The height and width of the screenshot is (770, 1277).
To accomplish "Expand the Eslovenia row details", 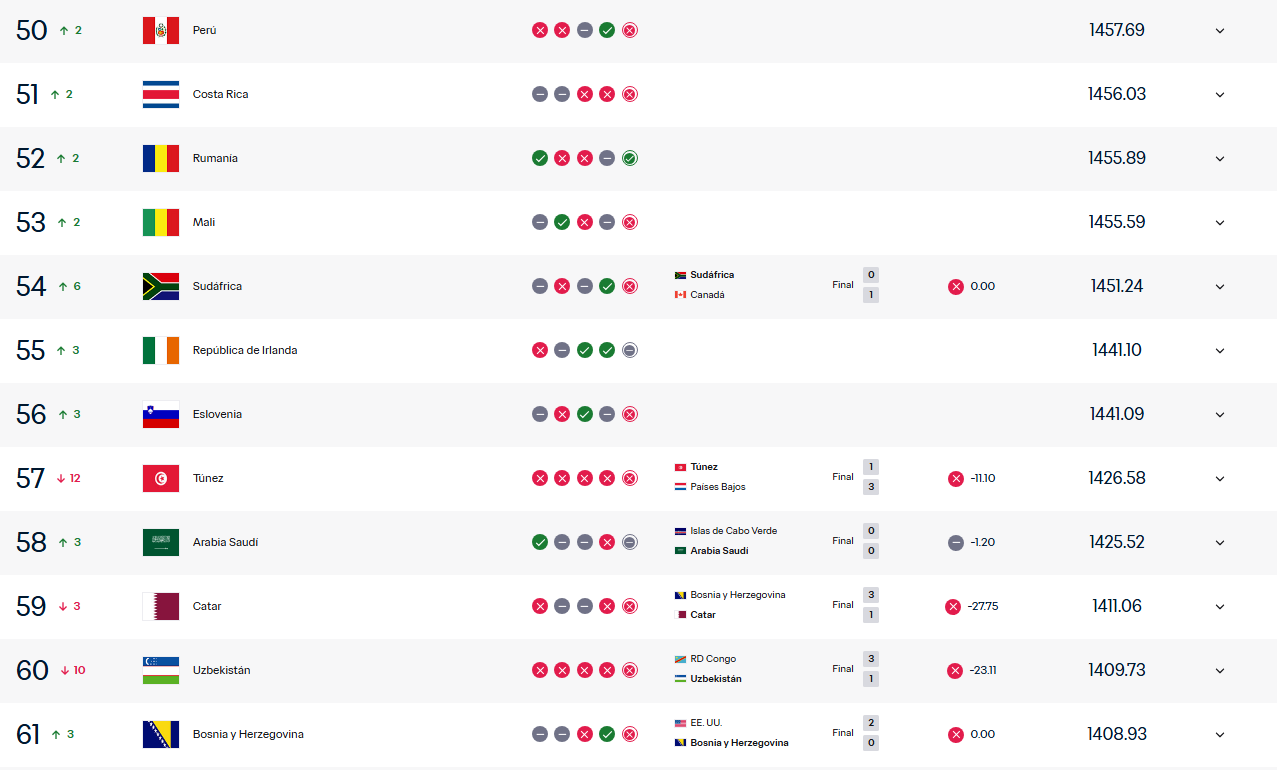I will (x=1220, y=414).
